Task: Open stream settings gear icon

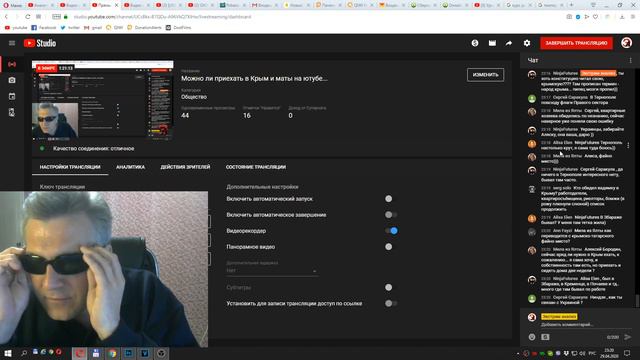Action: [x=527, y=43]
